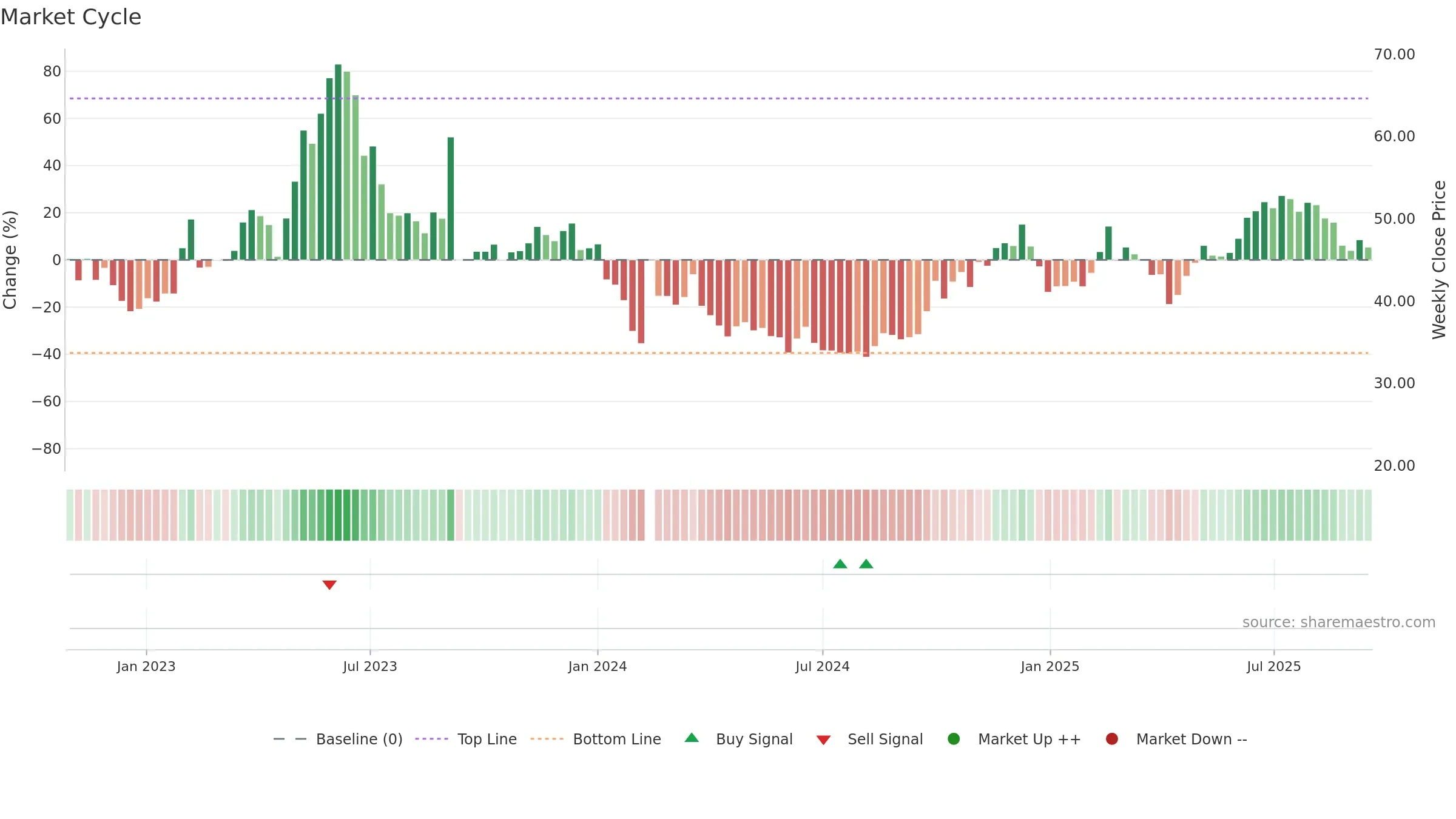The image size is (1456, 819).
Task: Click the purple dotted Top Line in chart
Action: tap(719, 98)
